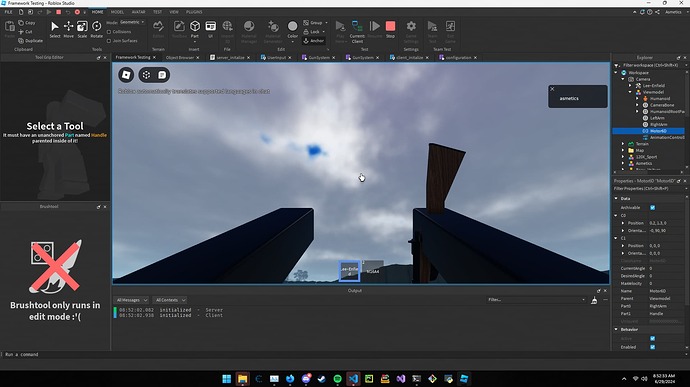The image size is (690, 387).
Task: Open the chat icon in viewport
Action: click(162, 75)
